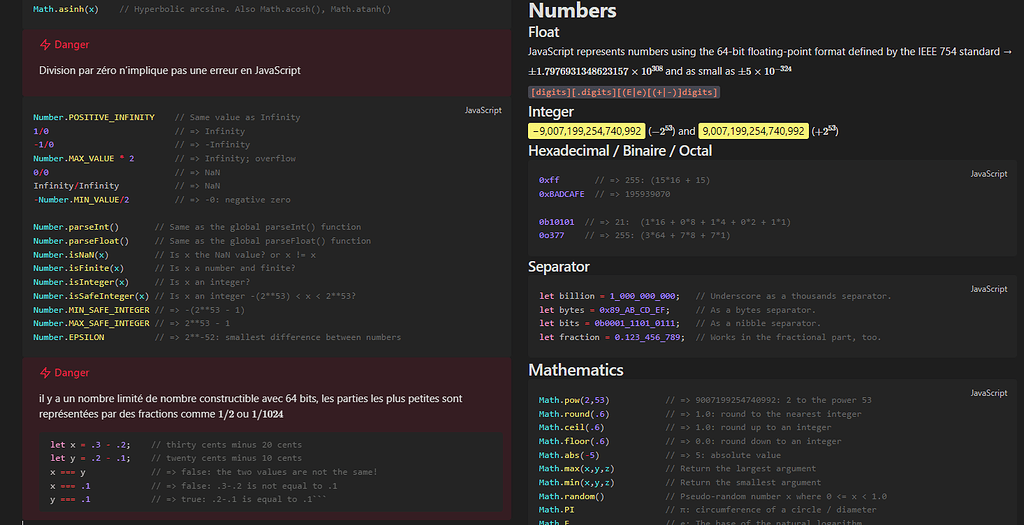Place cursor on the Number.EPSILON code line
The height and width of the screenshot is (525, 1024).
coord(69,337)
